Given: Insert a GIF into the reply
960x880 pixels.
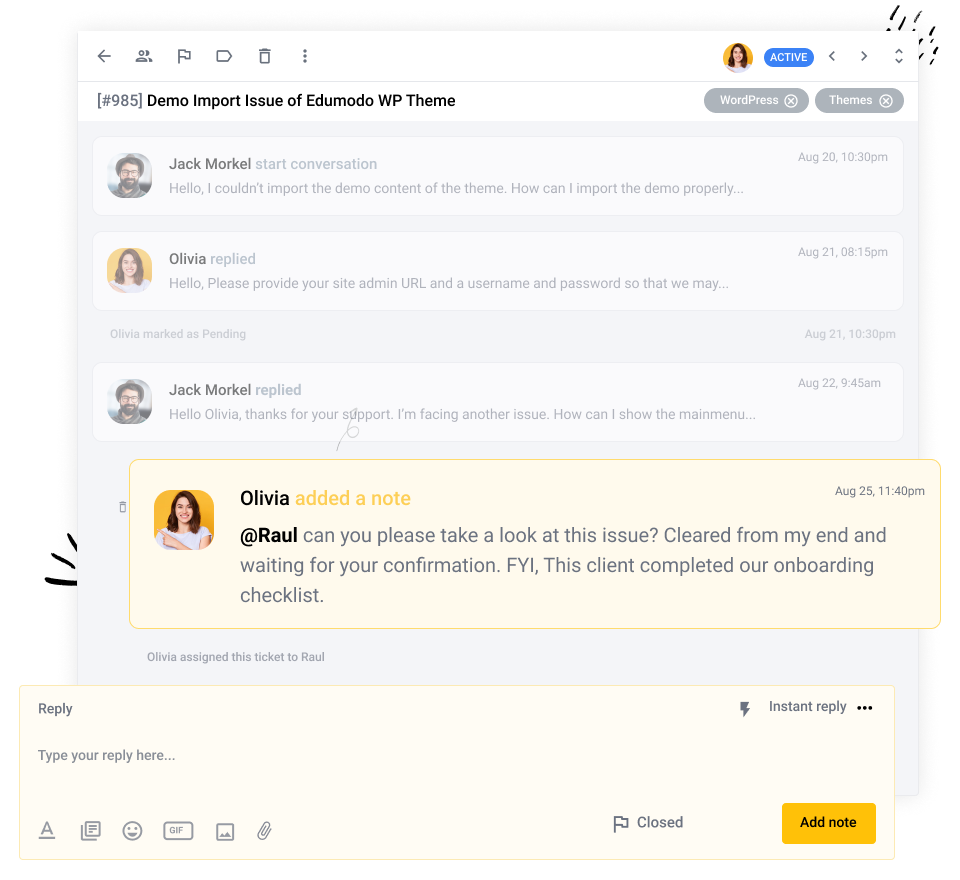Looking at the screenshot, I should click(x=178, y=831).
